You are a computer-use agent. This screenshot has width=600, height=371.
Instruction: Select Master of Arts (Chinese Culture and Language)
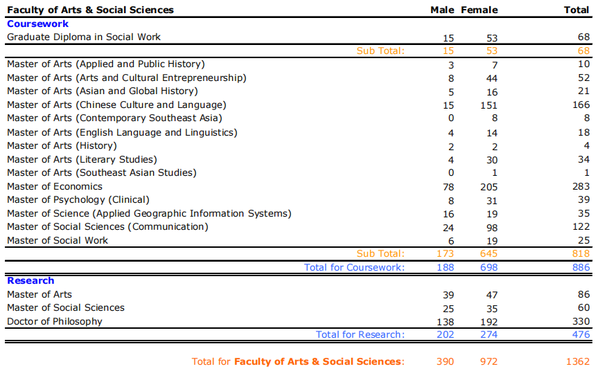(117, 105)
